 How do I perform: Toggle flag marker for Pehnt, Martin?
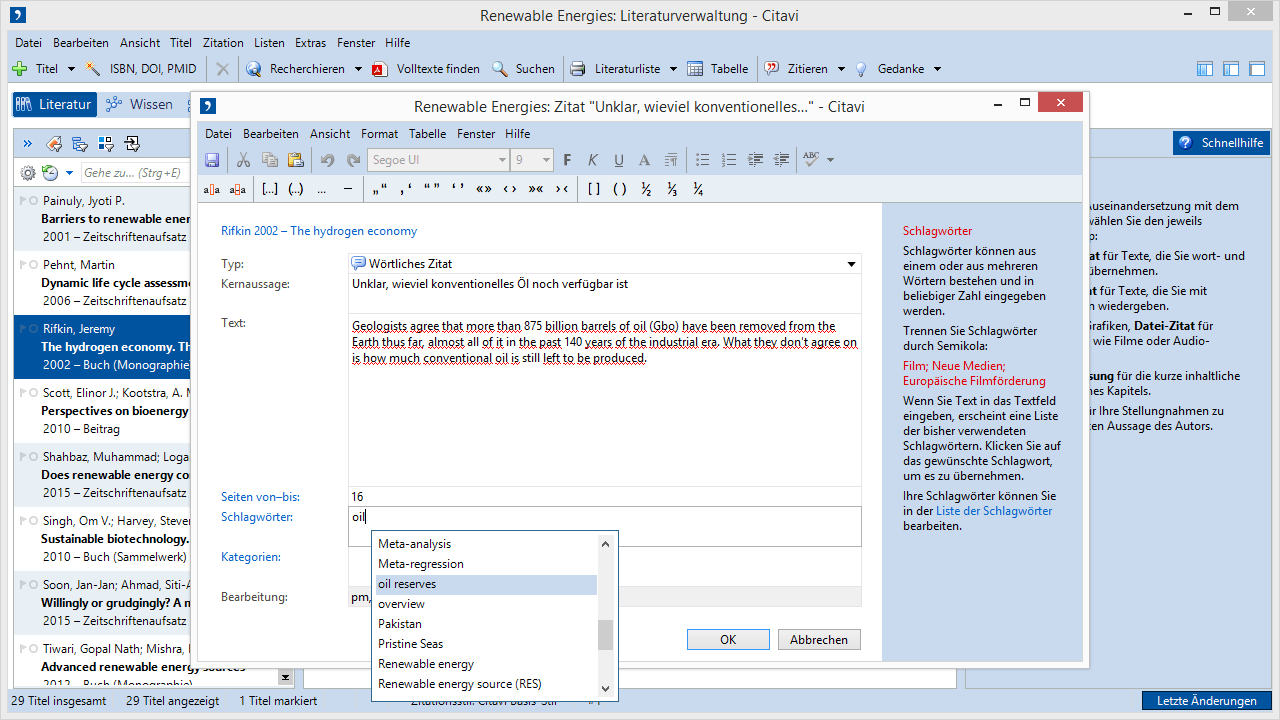pos(24,265)
